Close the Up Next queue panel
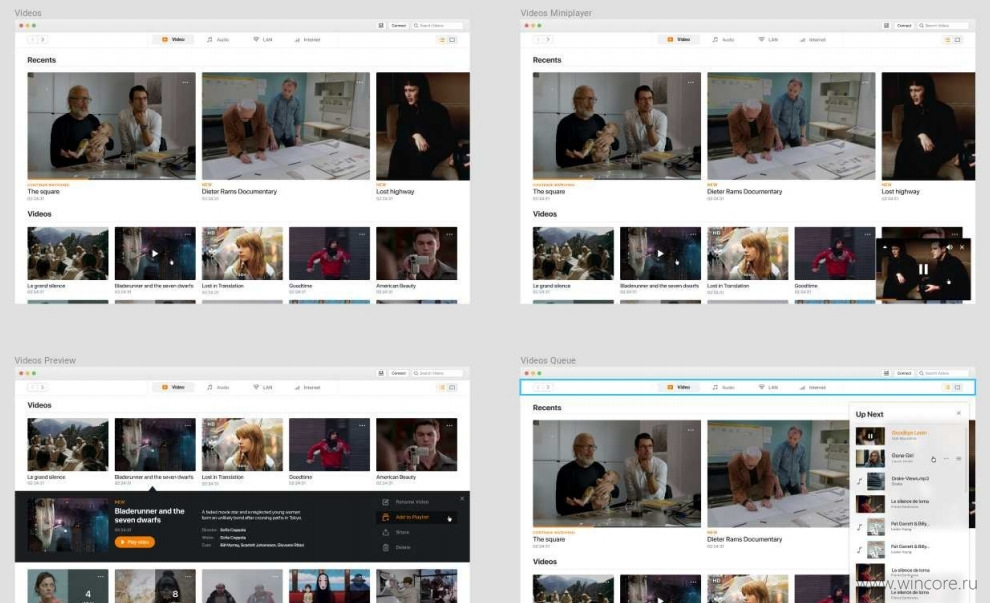This screenshot has height=603, width=990. pyautogui.click(x=958, y=414)
